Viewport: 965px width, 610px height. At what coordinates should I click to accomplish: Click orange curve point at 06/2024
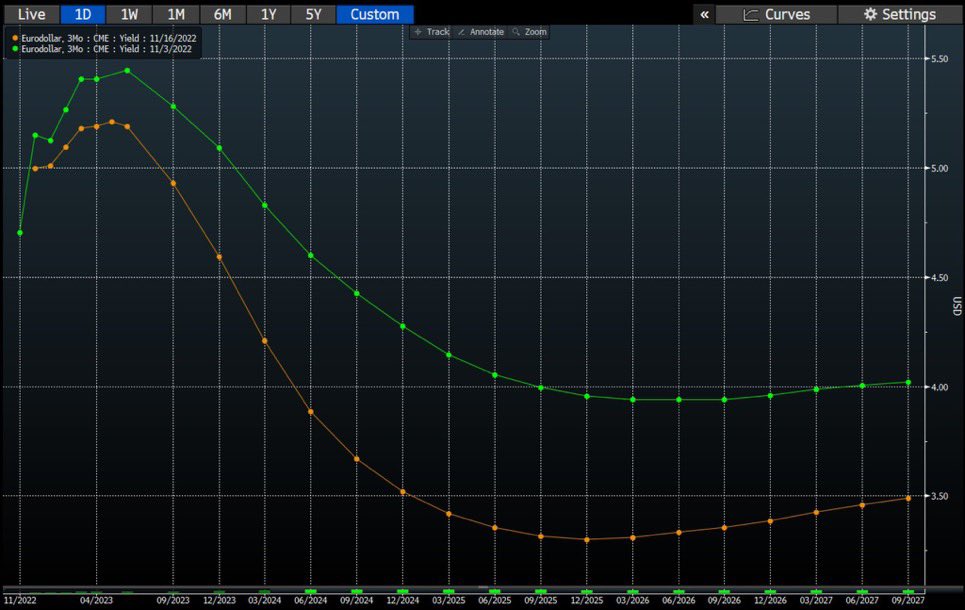311,412
